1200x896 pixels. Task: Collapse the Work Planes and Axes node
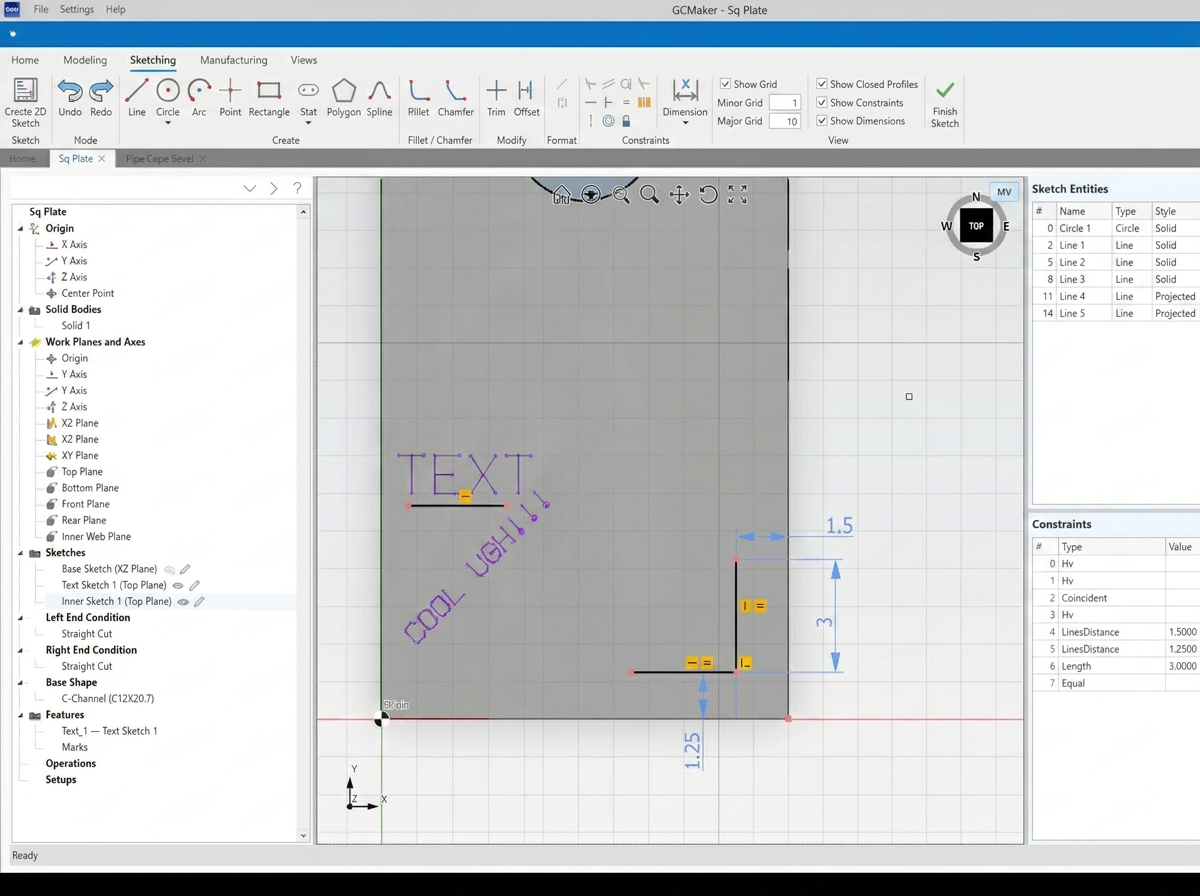[x=21, y=342]
